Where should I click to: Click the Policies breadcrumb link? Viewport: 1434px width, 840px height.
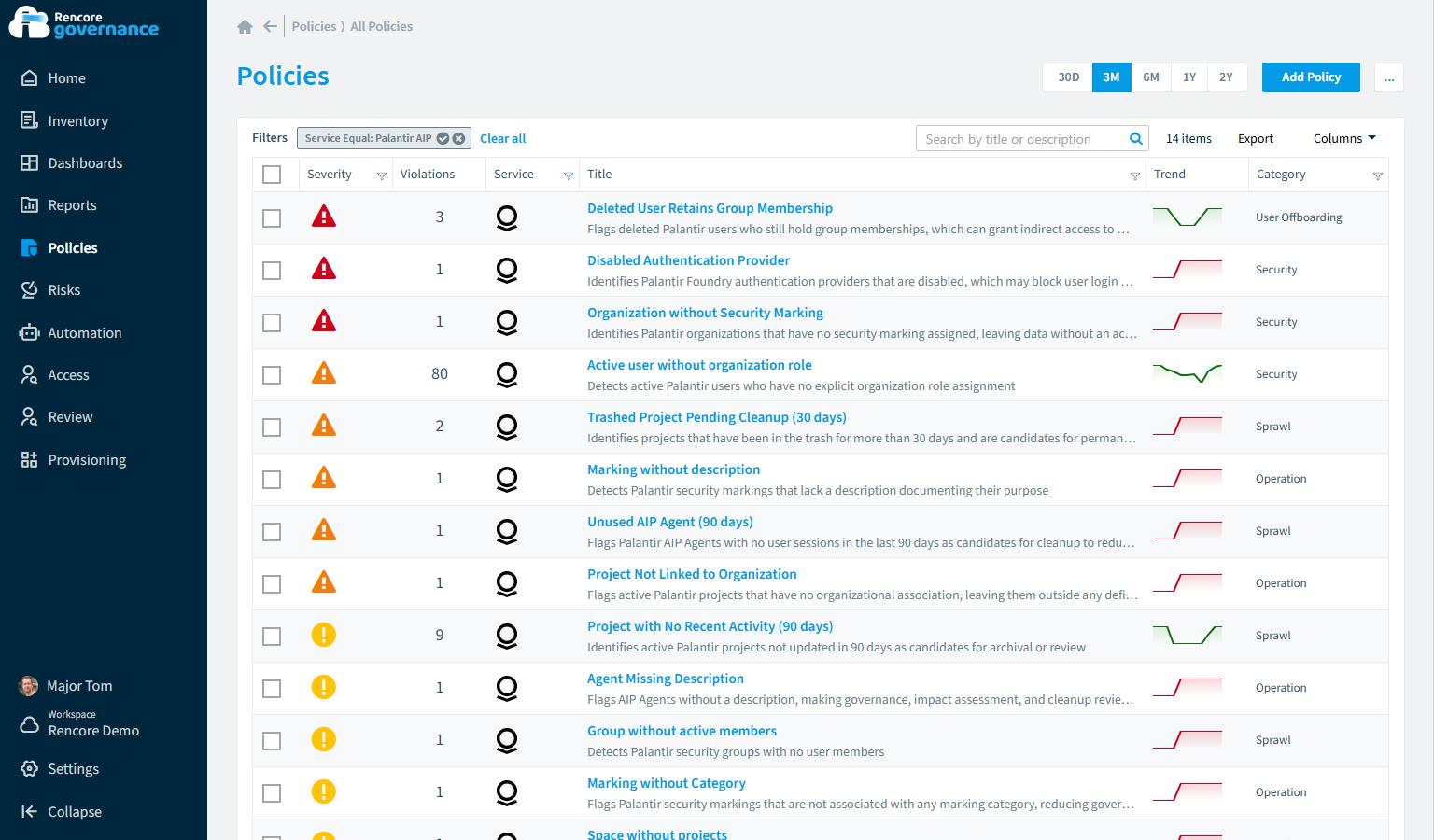coord(314,26)
